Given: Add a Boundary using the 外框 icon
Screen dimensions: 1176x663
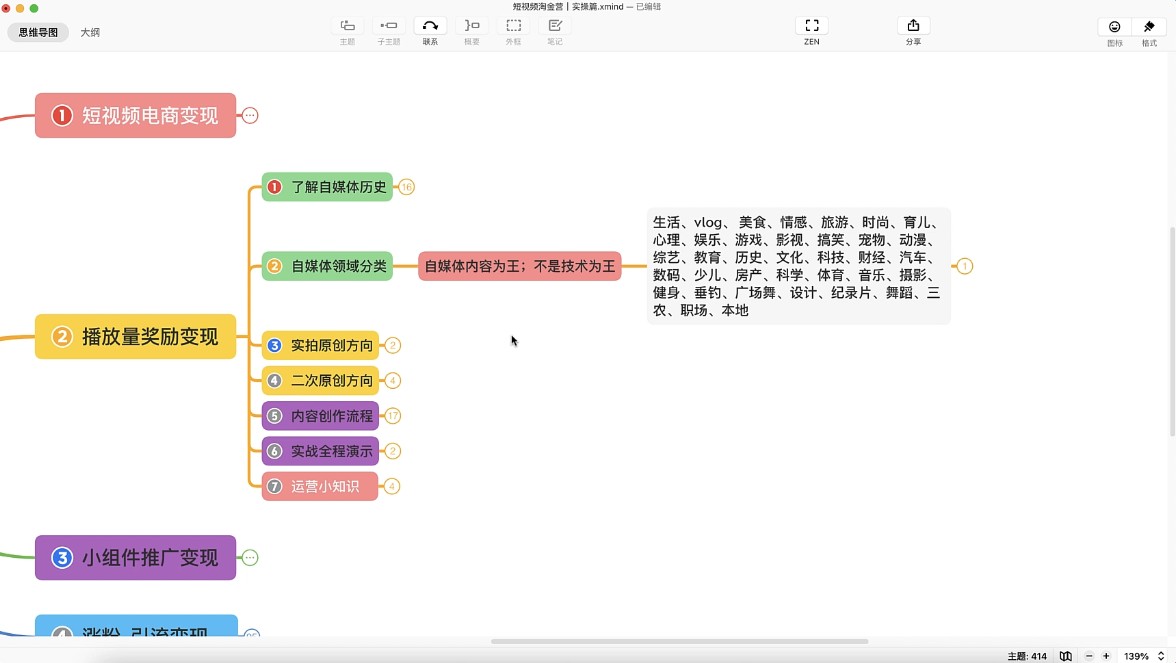Looking at the screenshot, I should click(x=514, y=30).
